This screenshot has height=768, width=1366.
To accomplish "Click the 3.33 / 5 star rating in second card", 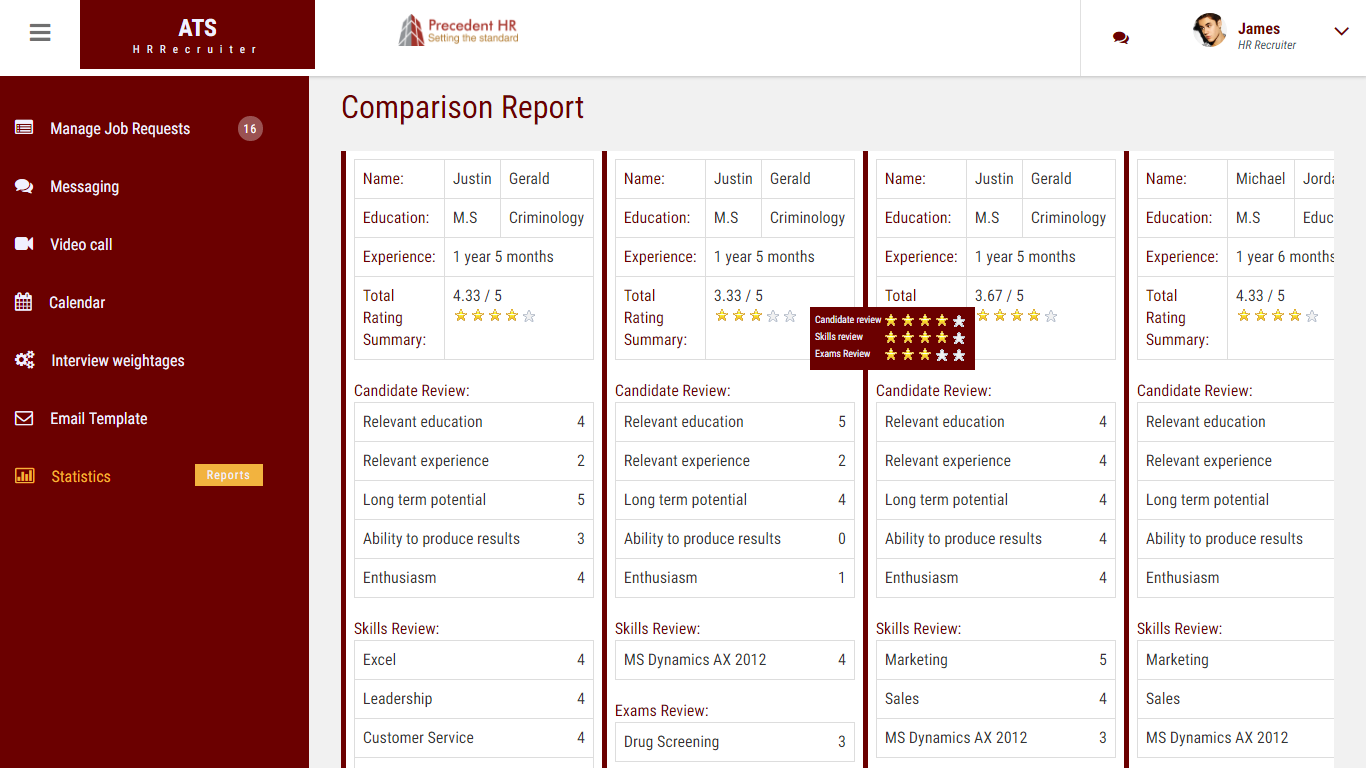I will click(756, 316).
